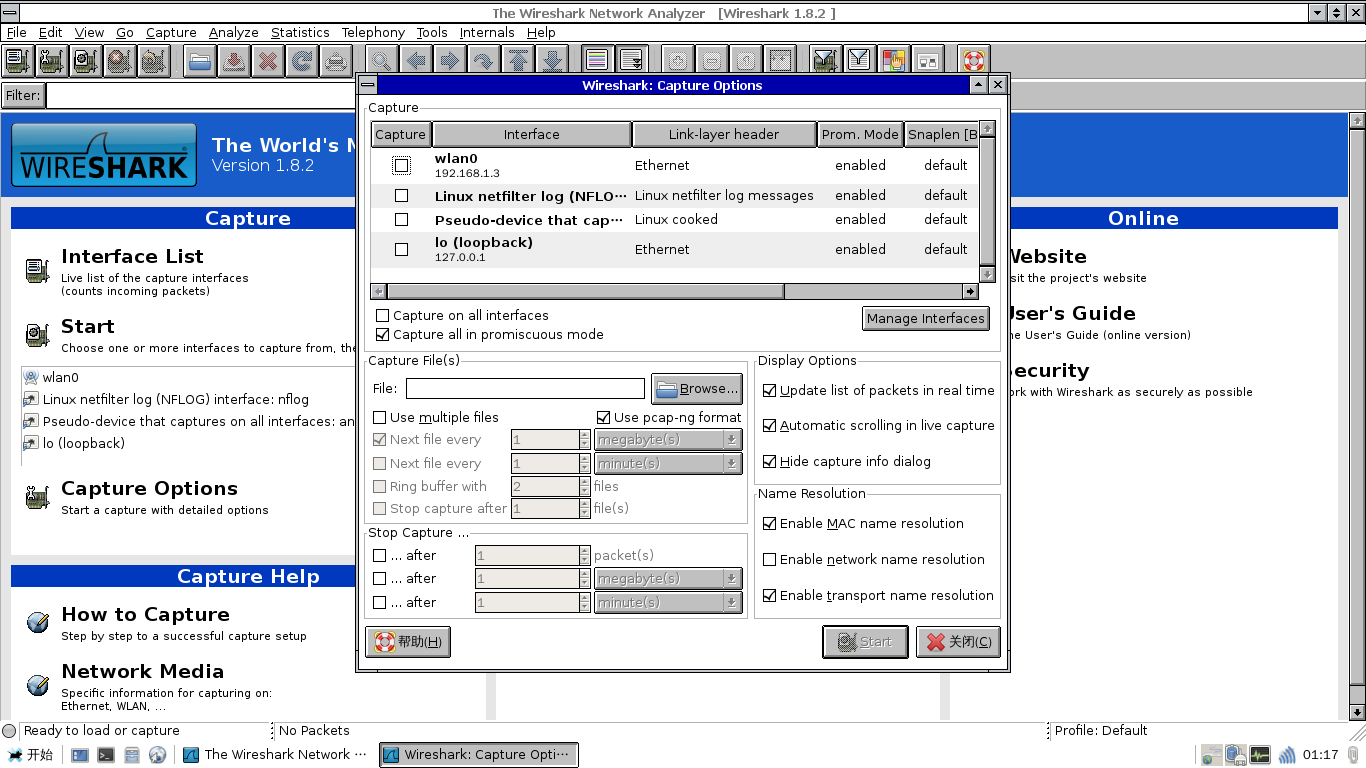This screenshot has width=1366, height=768.
Task: Click the Capture column header
Action: 401,135
